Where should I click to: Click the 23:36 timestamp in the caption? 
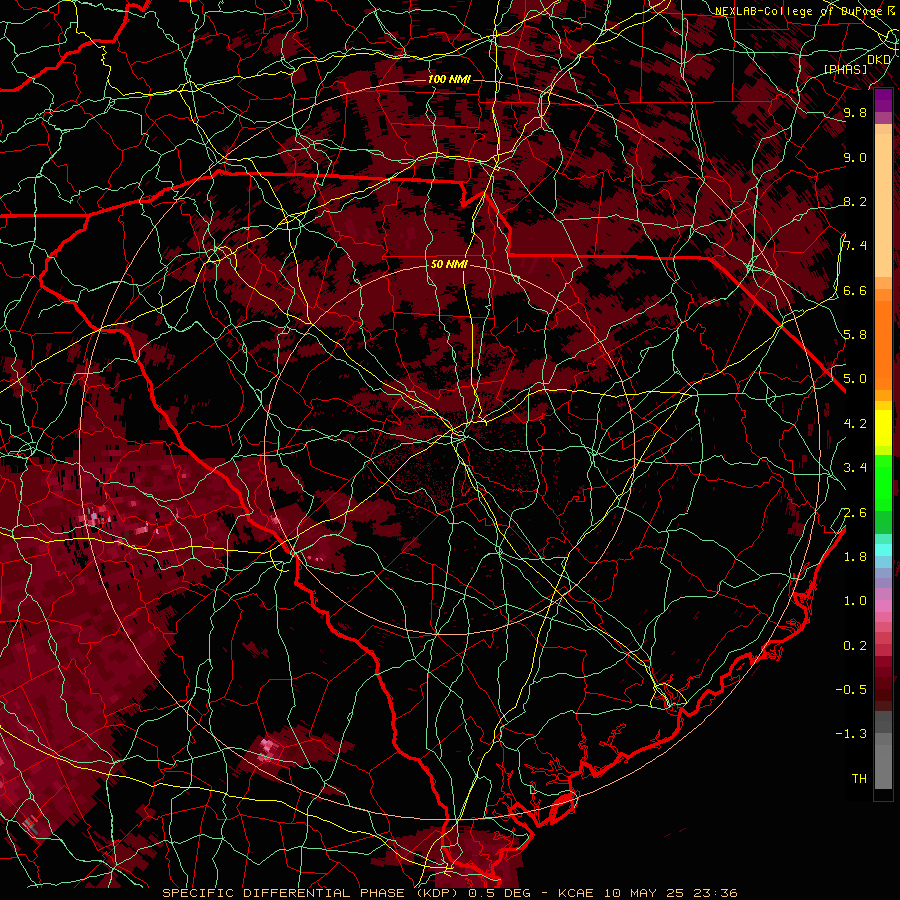point(715,893)
